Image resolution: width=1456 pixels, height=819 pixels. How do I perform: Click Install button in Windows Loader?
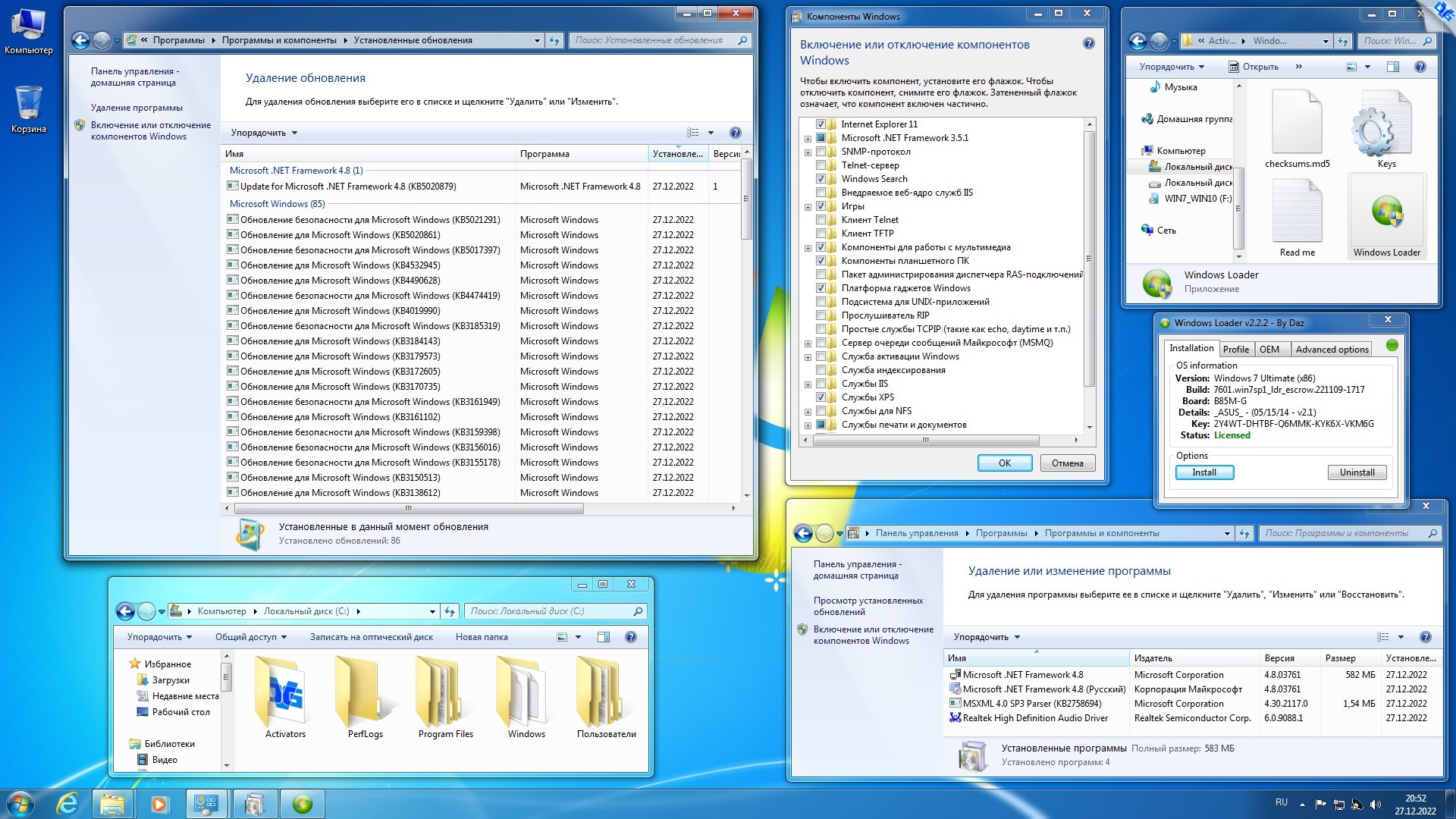(1204, 472)
